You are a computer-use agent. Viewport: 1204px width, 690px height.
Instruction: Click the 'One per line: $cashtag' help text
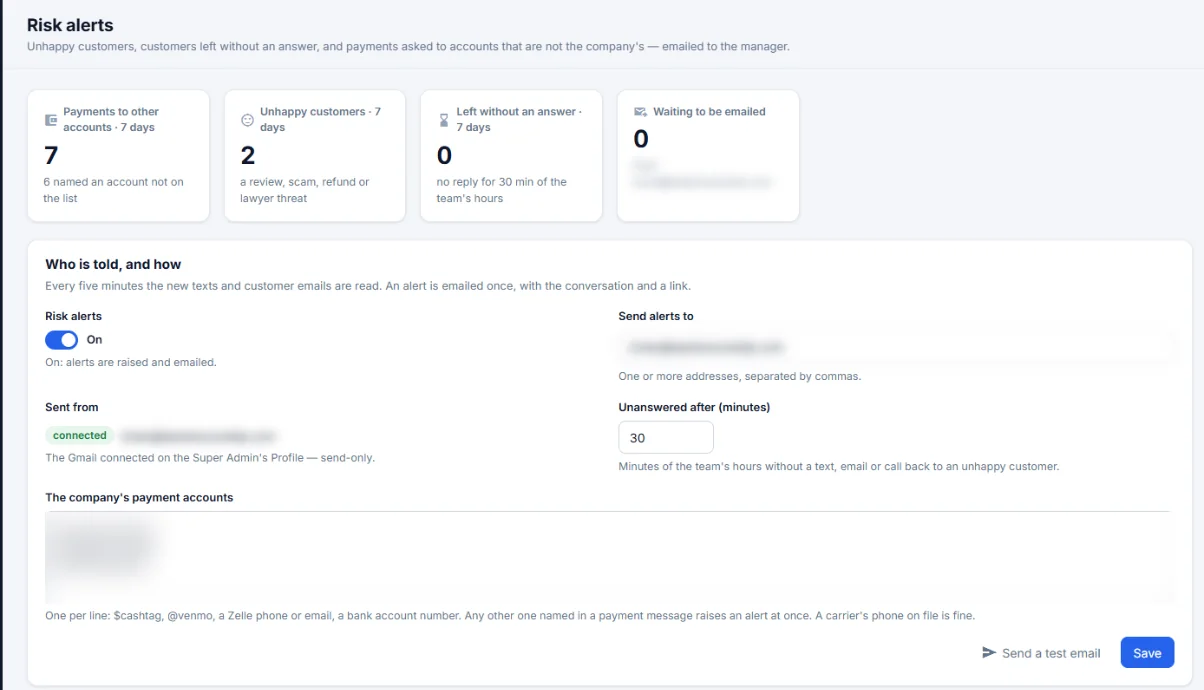click(x=510, y=615)
